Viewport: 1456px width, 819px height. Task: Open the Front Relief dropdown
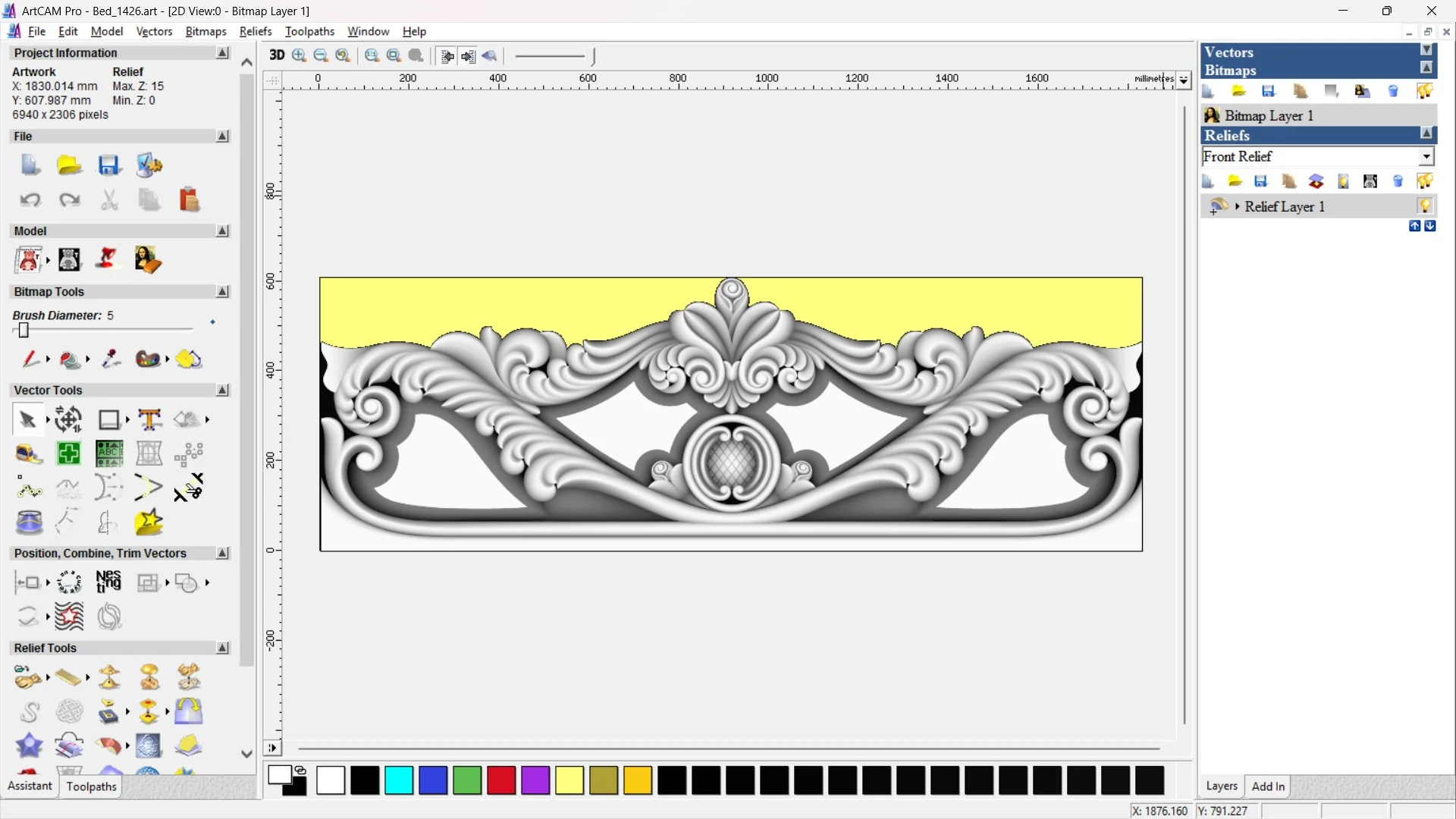(1426, 156)
